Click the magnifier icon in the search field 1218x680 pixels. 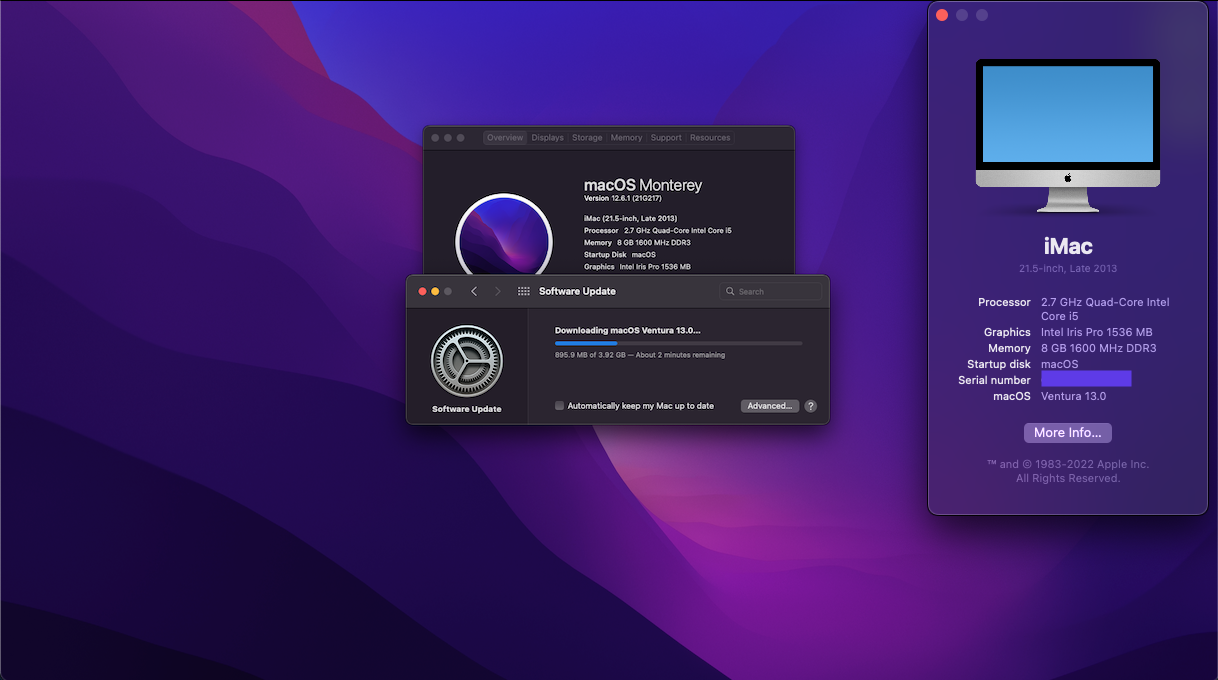tap(731, 292)
